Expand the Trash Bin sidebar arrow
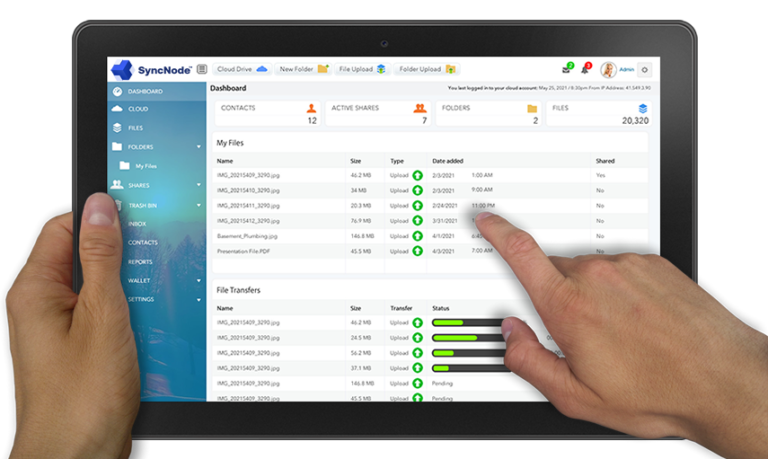768x459 pixels. [199, 205]
